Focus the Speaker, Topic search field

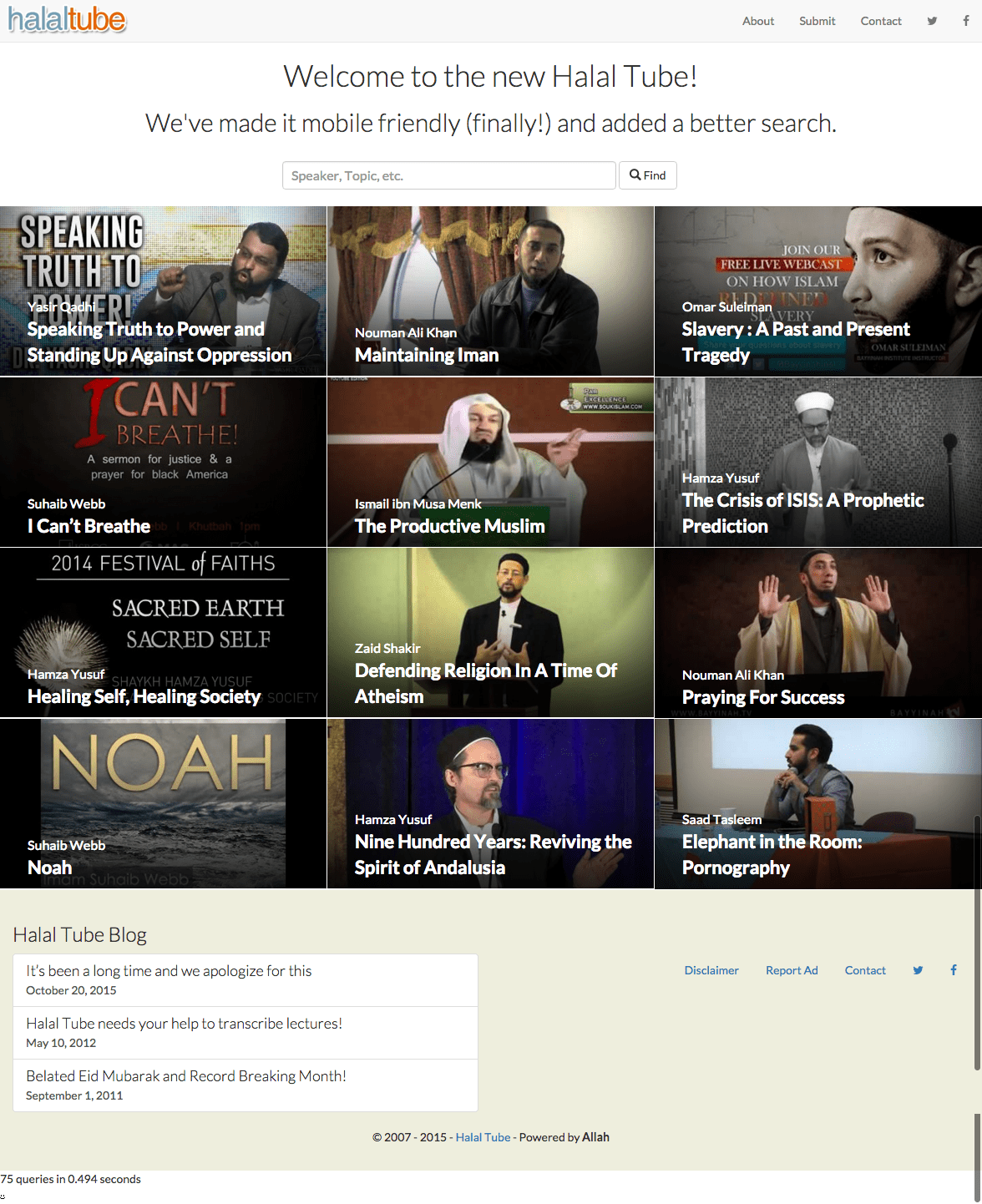click(x=449, y=175)
